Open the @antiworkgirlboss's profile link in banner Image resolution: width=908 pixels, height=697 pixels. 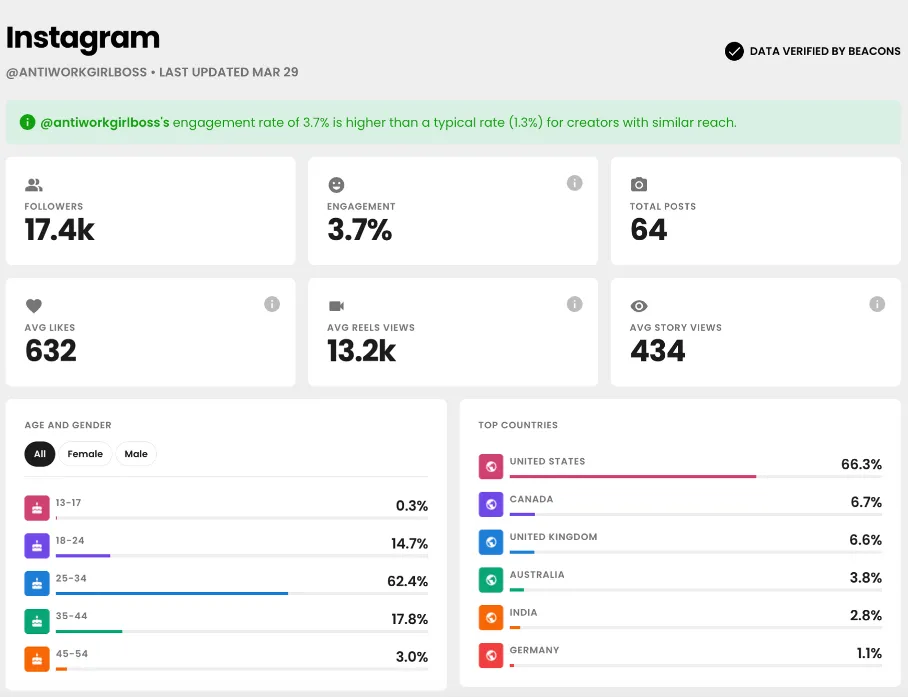pos(105,122)
